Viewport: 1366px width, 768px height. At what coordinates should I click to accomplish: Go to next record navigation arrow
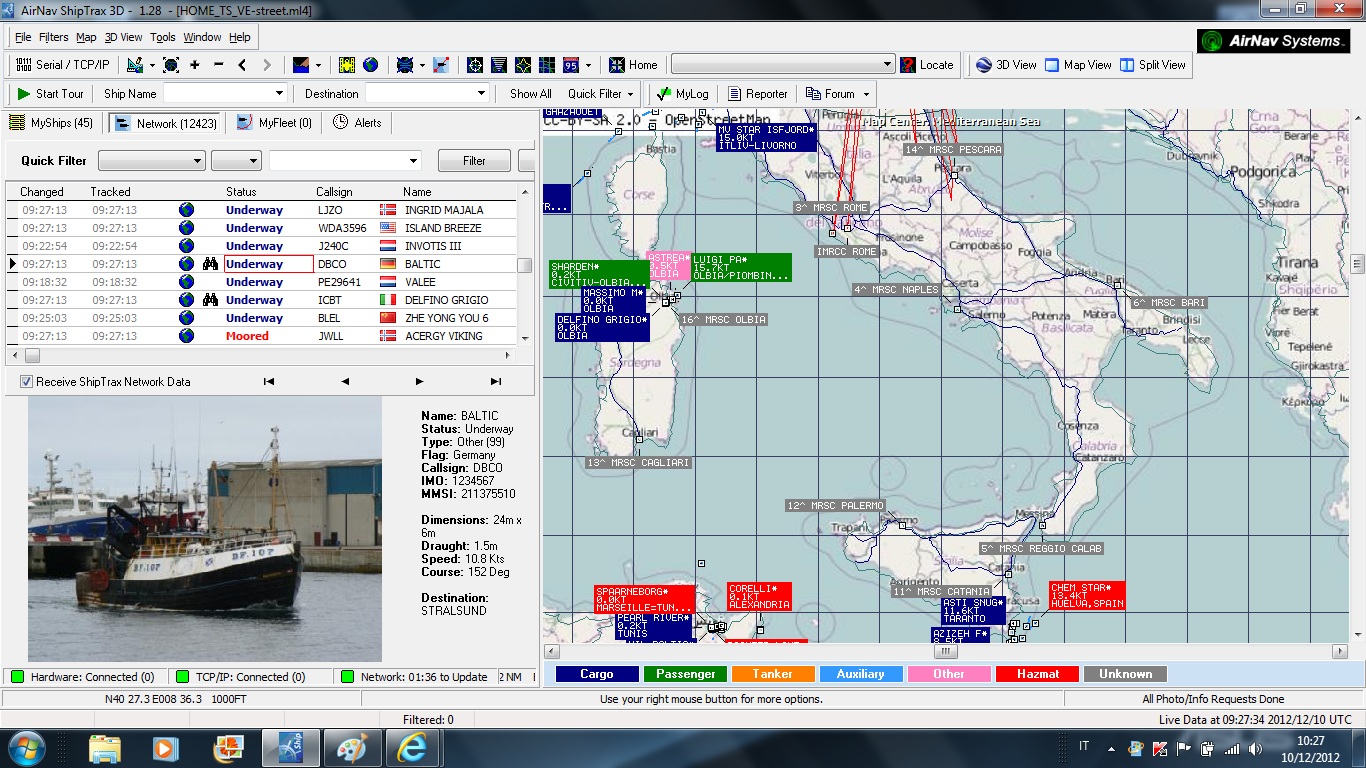click(x=419, y=381)
